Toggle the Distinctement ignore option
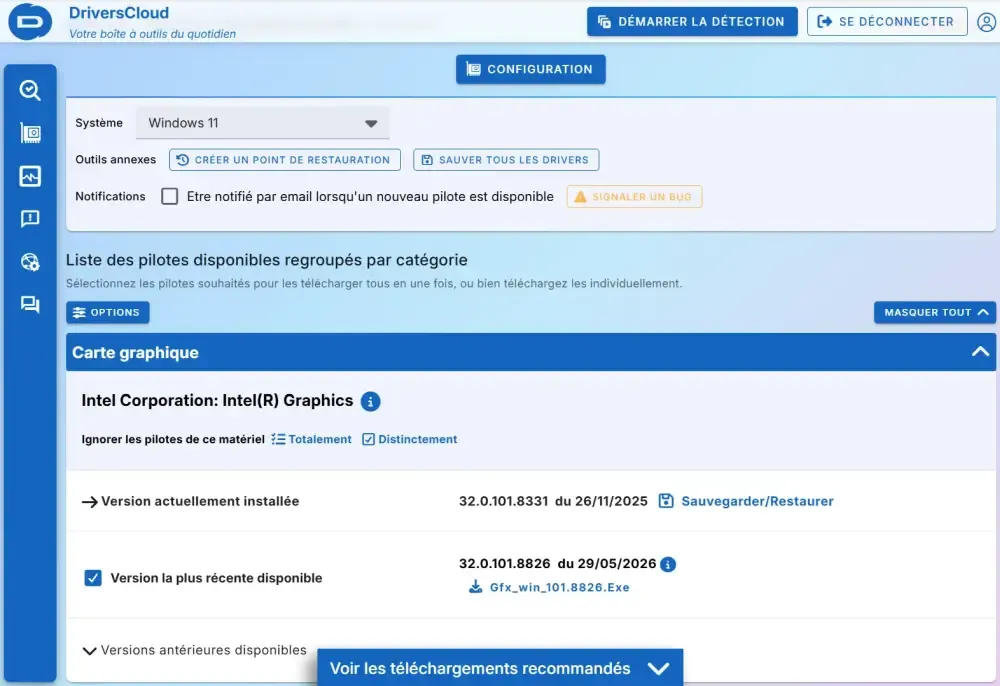 coord(409,439)
